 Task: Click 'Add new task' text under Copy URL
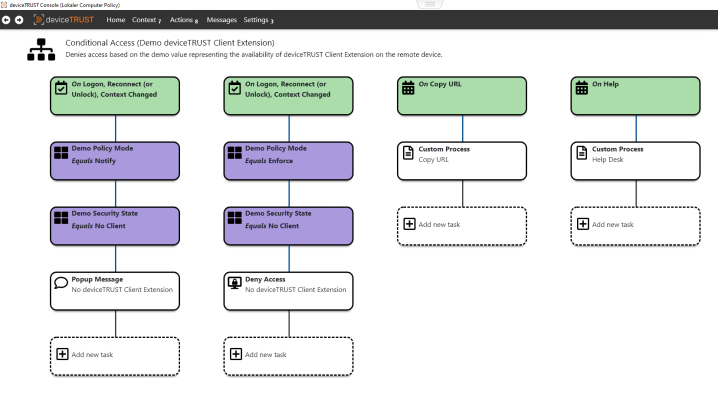[439, 225]
